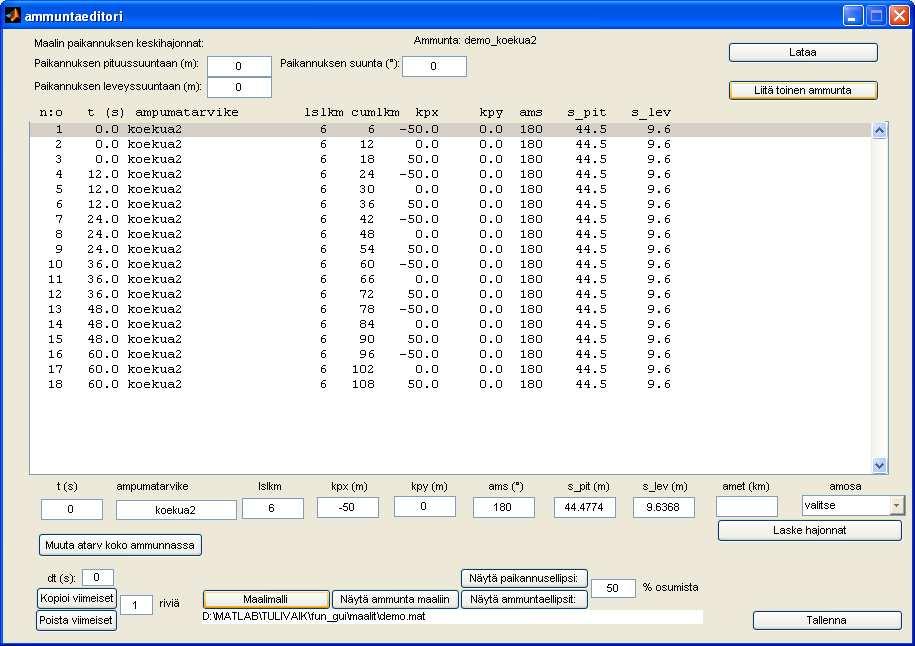Focus the 'Paikannuksen suunta (°)' field

[434, 66]
